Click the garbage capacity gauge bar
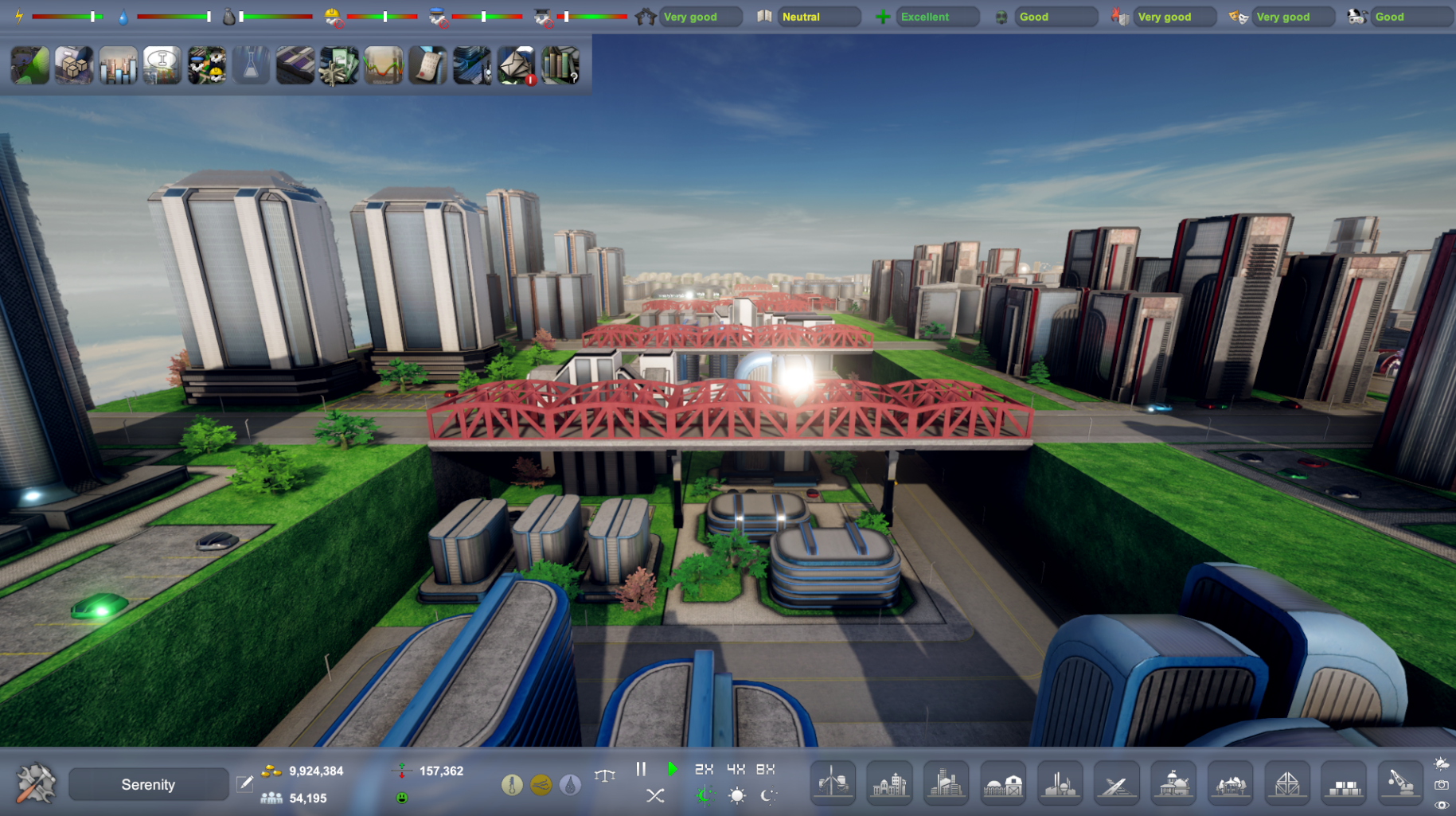 (275, 16)
